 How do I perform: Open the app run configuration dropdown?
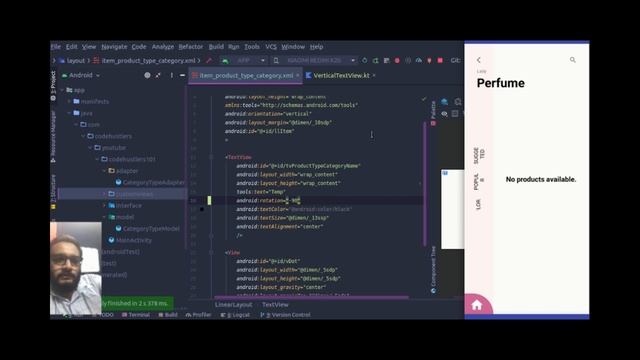[245, 60]
